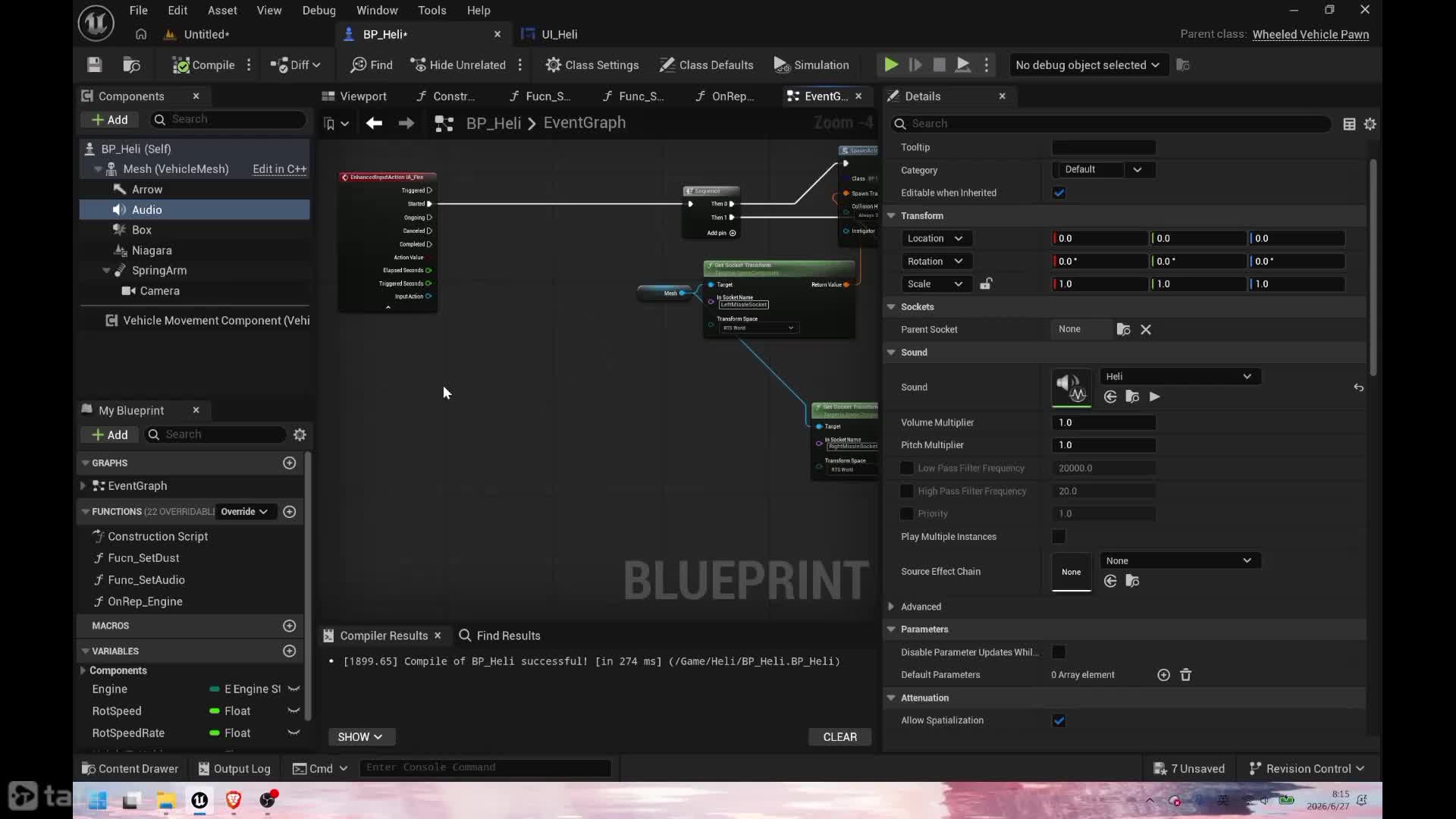Toggle Hide Unrelated nodes
This screenshot has height=819, width=1456.
point(458,65)
